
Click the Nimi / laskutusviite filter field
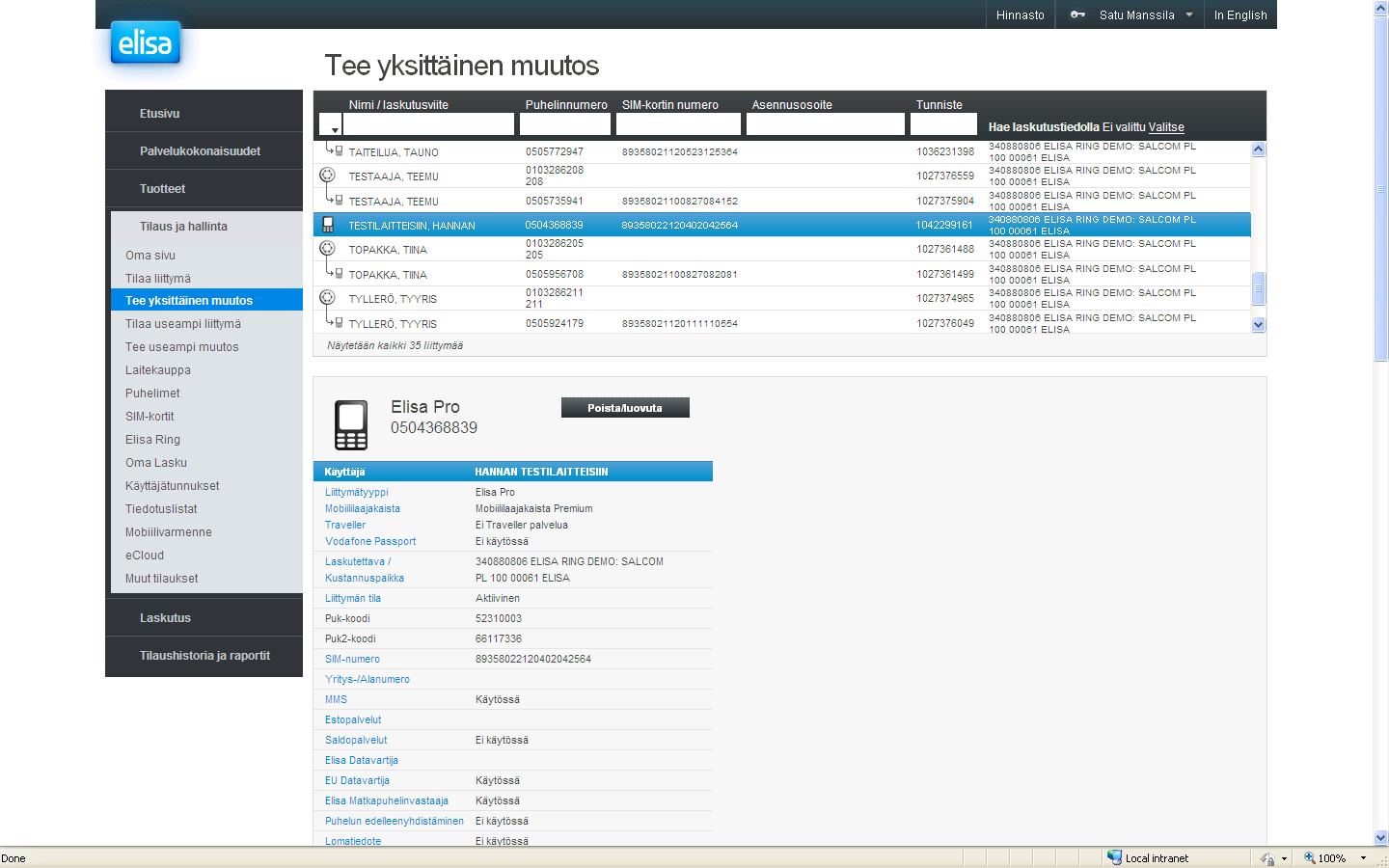(x=428, y=124)
